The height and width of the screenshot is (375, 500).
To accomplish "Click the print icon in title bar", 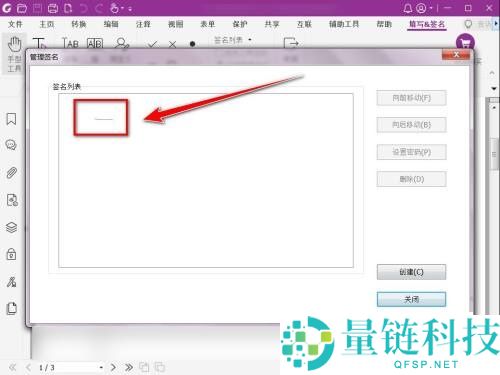I will coord(53,8).
